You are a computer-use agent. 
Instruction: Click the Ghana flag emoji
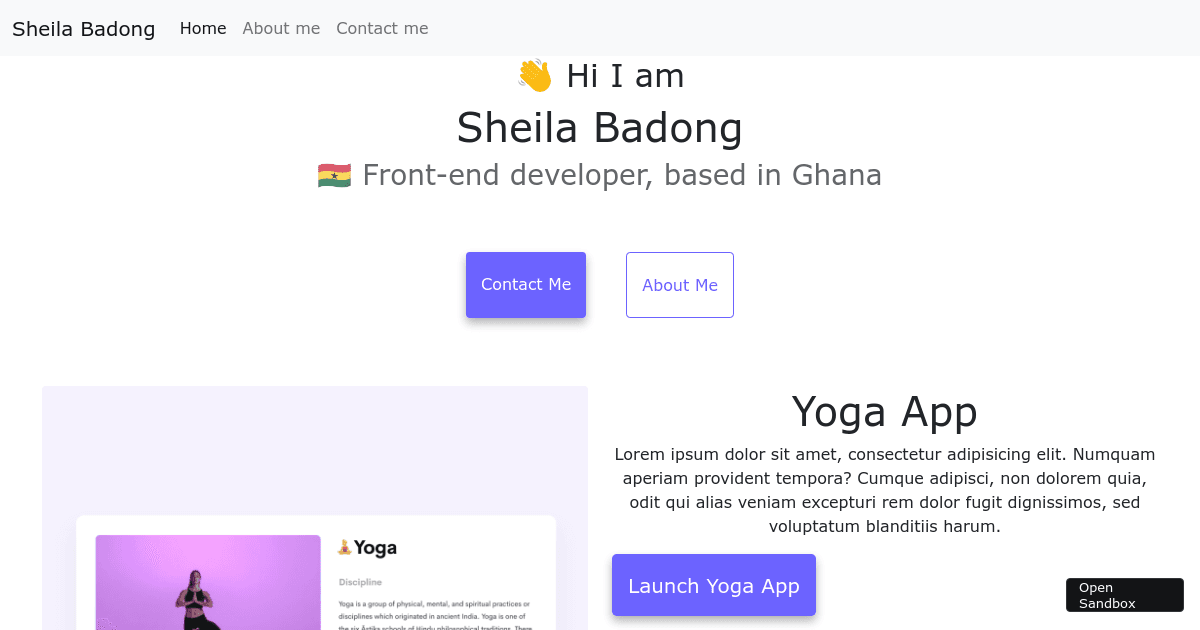pos(333,174)
